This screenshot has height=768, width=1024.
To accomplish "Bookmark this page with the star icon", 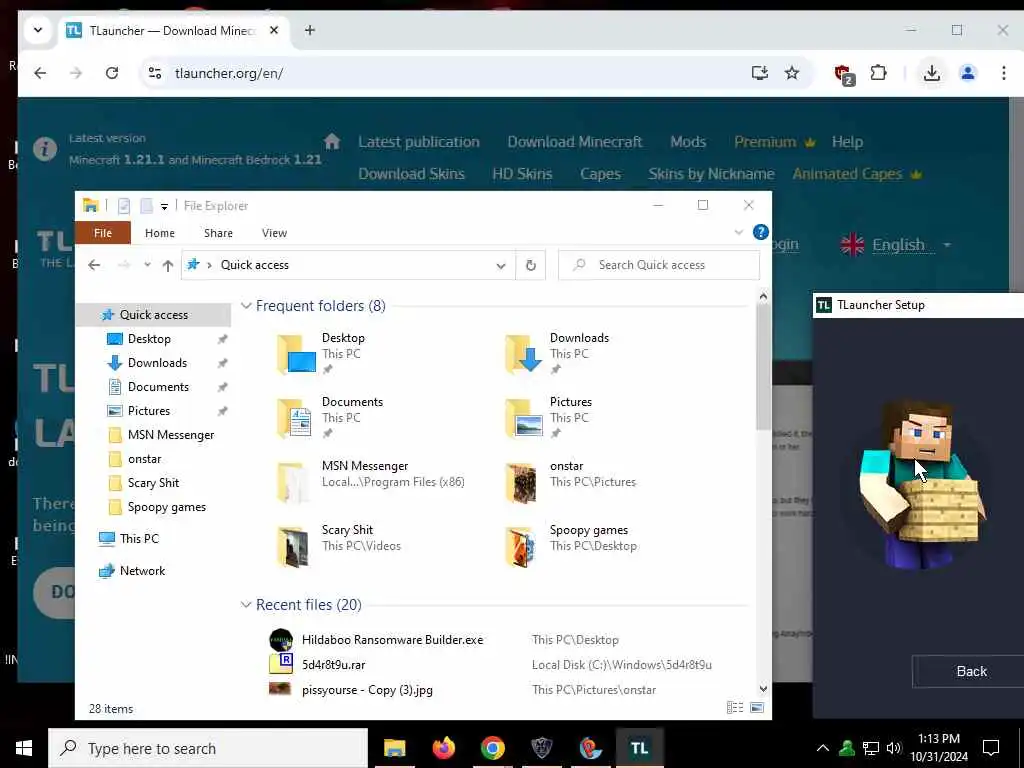I will [792, 72].
